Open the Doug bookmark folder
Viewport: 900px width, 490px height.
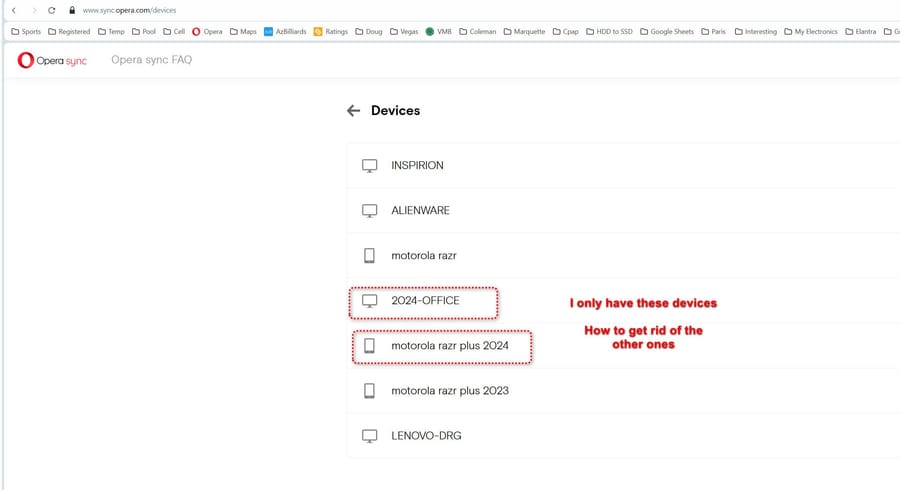pos(369,32)
